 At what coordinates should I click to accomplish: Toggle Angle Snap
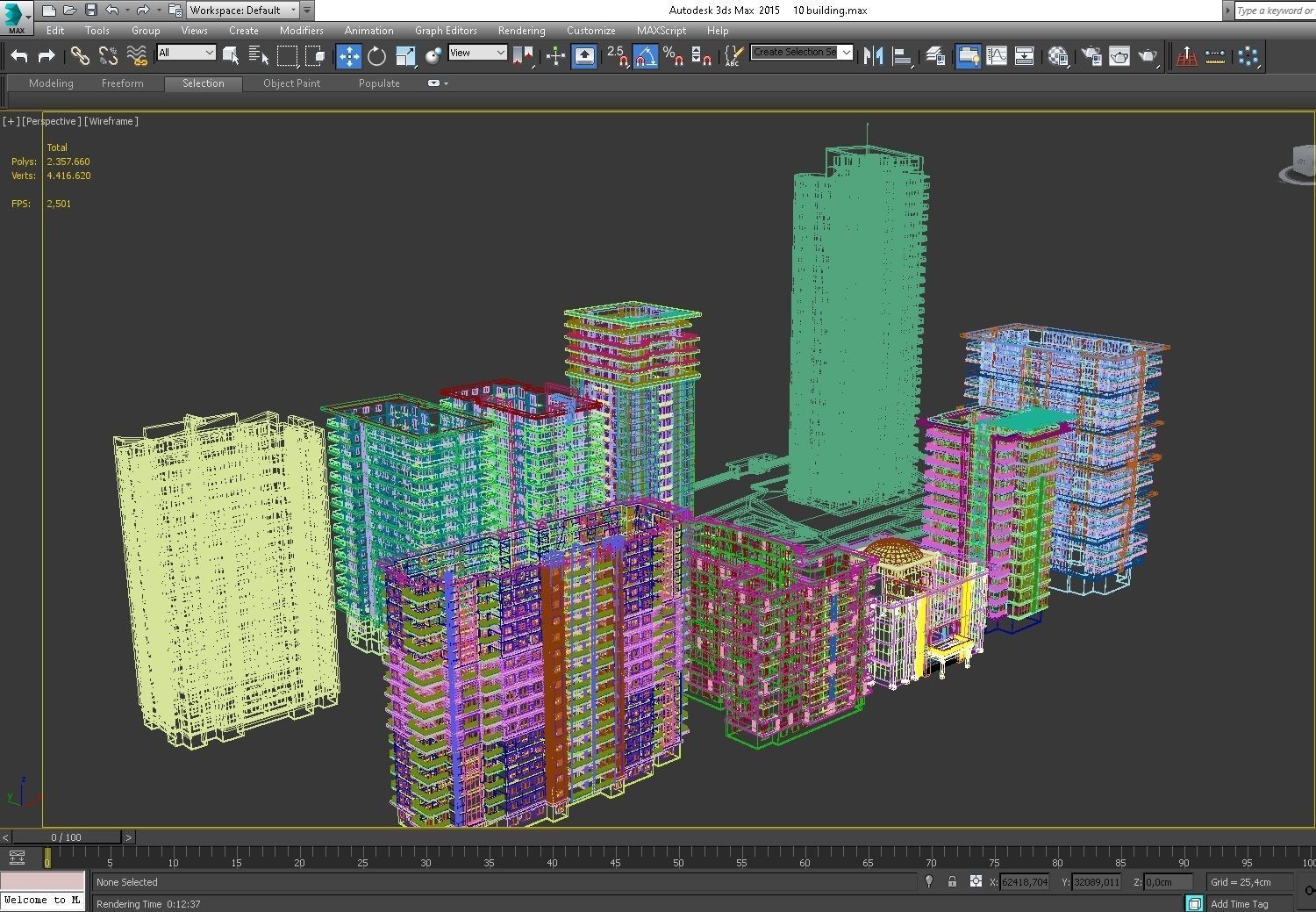click(646, 56)
